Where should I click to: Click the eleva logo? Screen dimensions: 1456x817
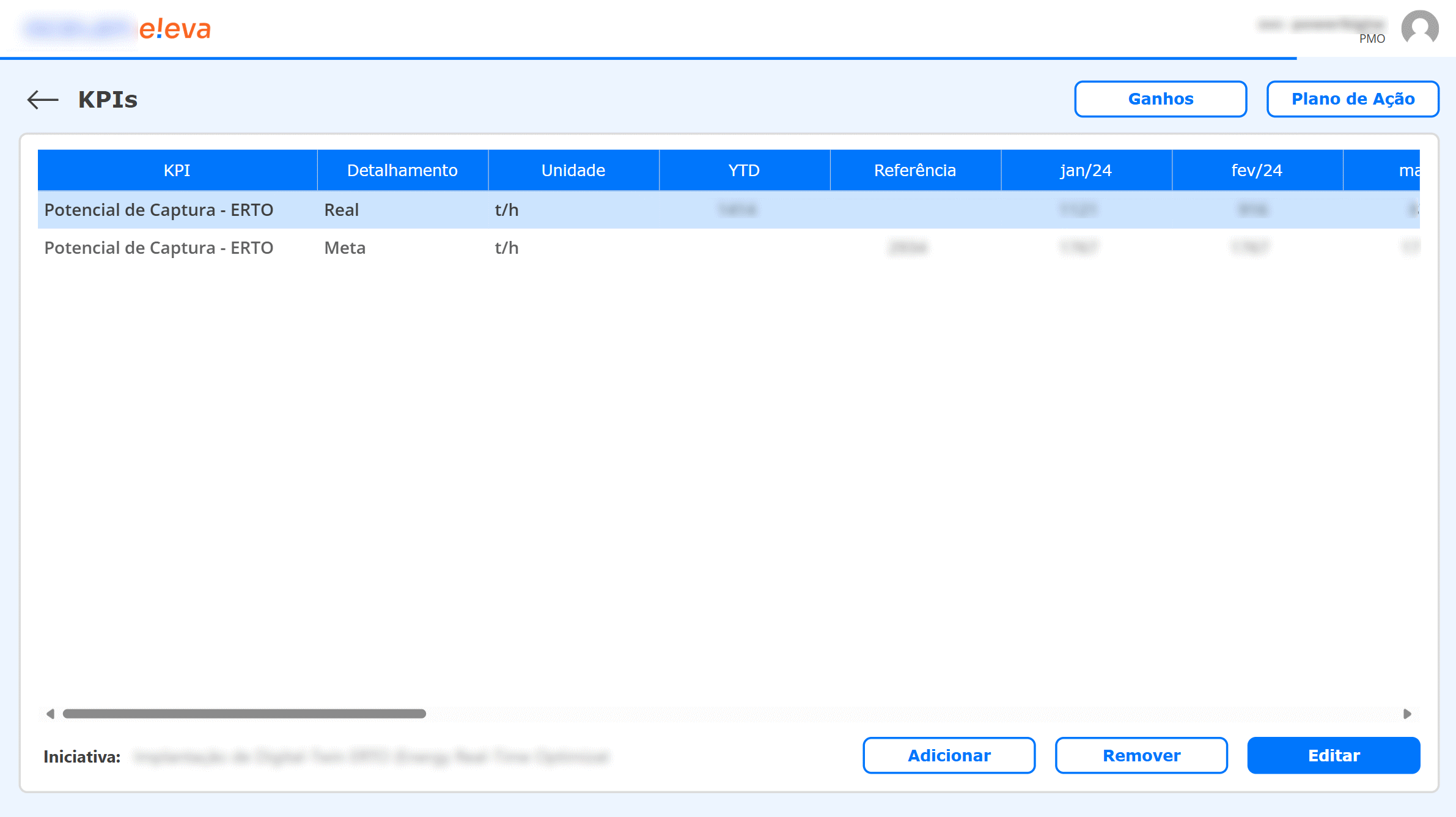176,29
